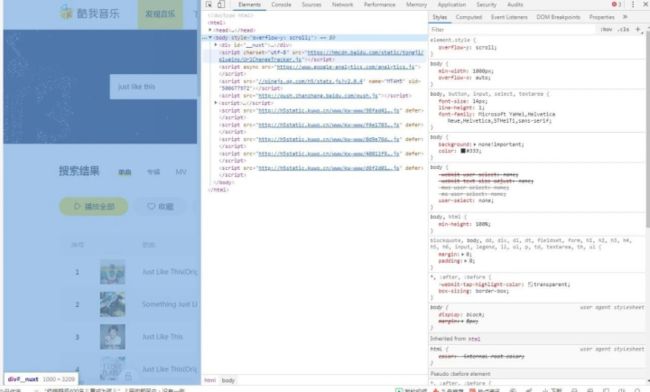Toggle the device toolbar icon
This screenshot has width=650, height=392.
click(x=221, y=5)
